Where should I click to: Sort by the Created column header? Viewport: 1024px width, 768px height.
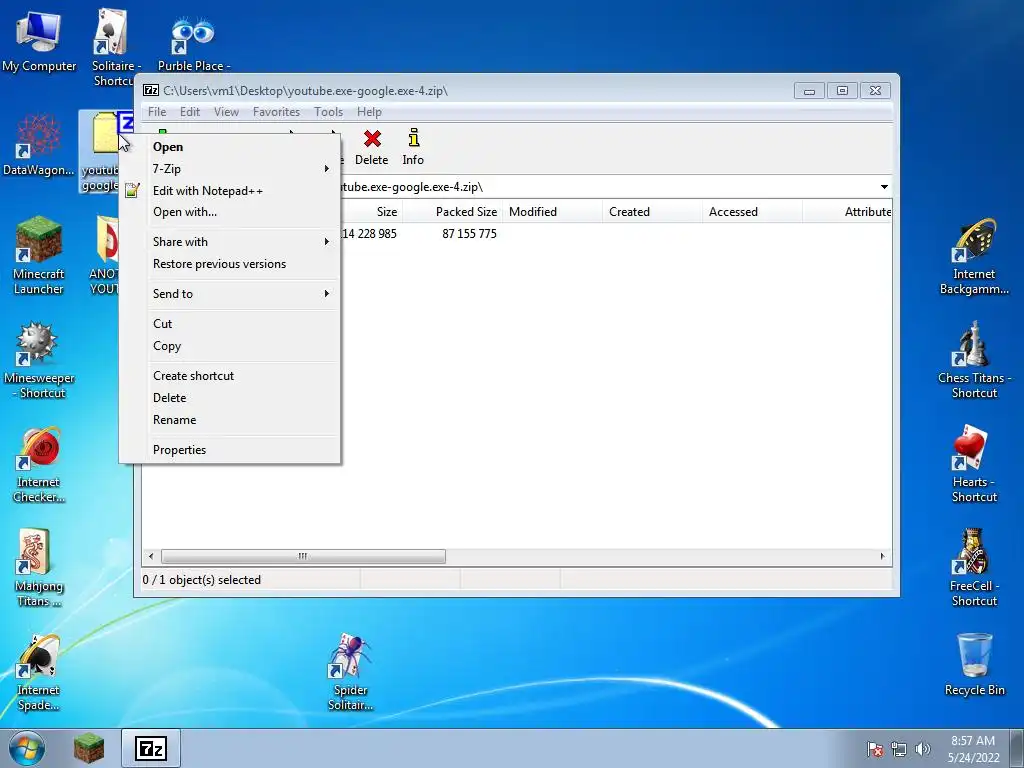click(652, 212)
